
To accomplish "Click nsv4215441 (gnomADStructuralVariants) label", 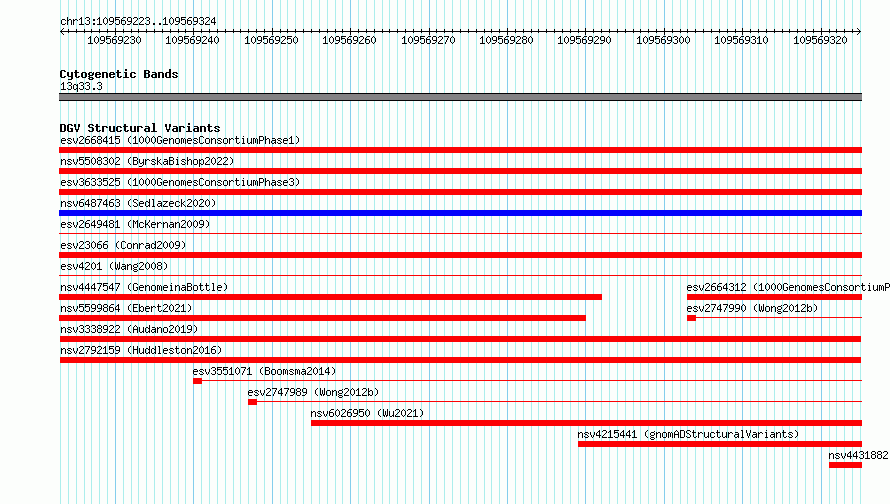I will [x=688, y=434].
